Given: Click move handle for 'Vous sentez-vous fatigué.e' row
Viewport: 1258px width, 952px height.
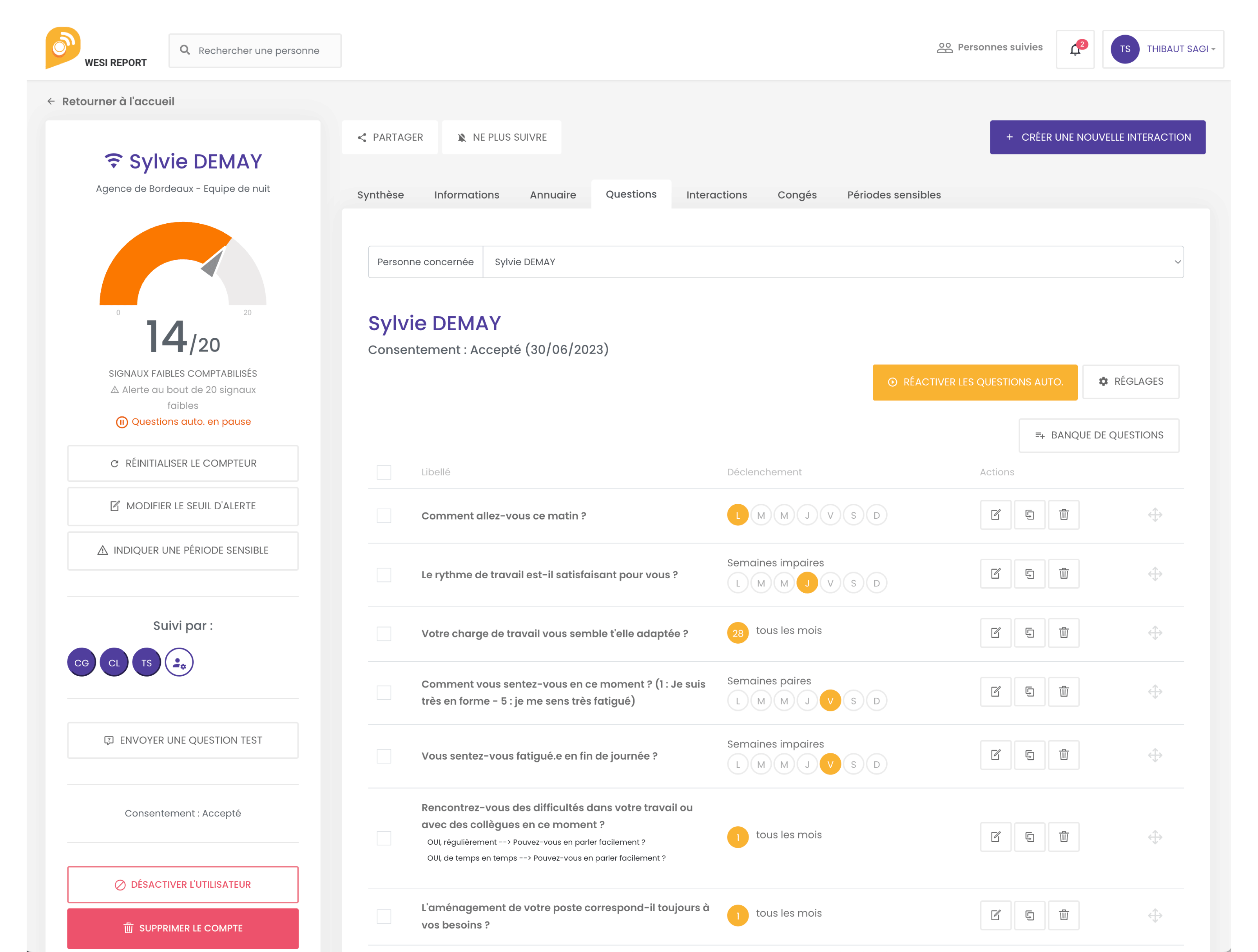Looking at the screenshot, I should [1155, 755].
